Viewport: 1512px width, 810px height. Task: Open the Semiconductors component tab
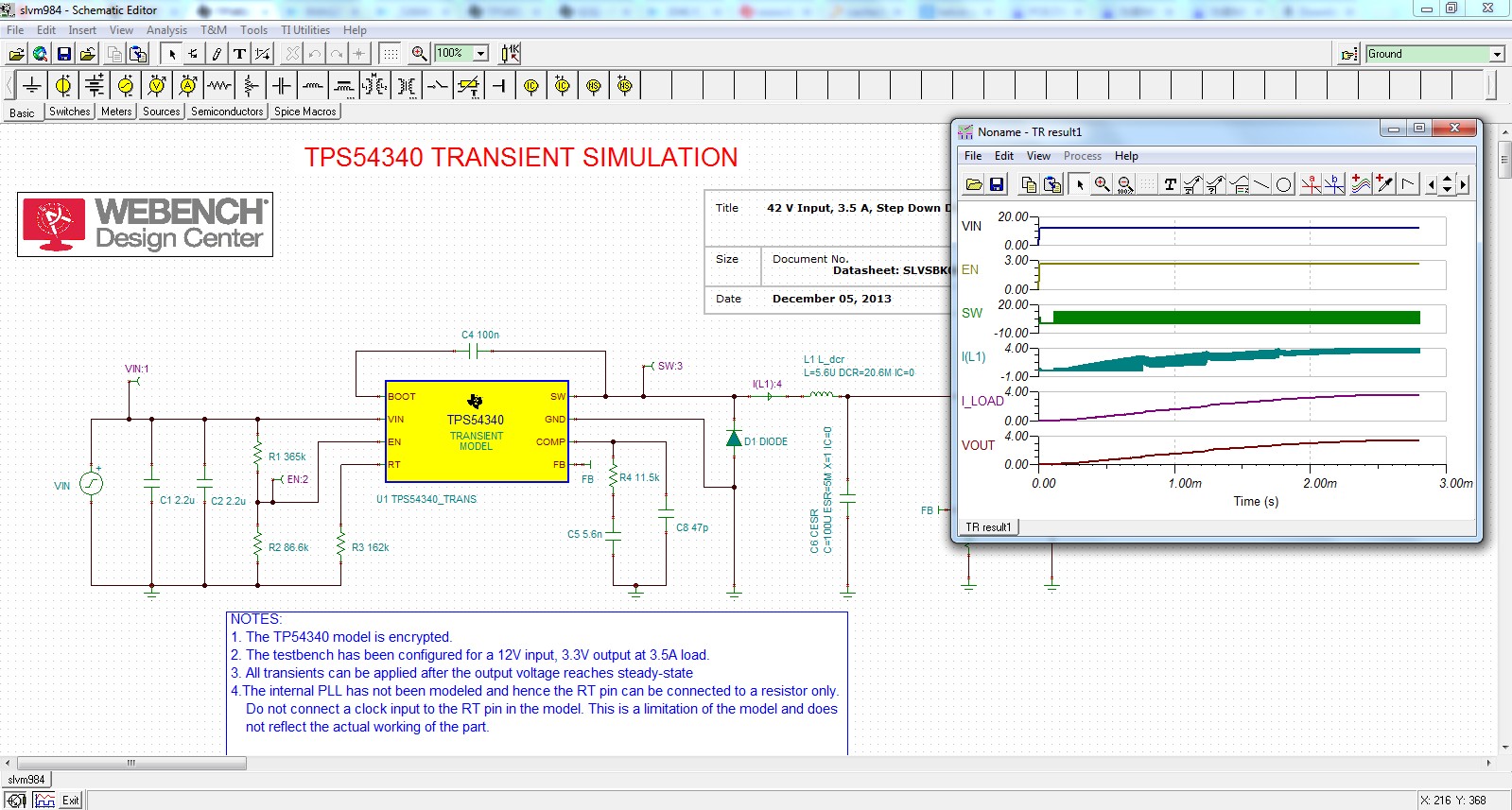pyautogui.click(x=227, y=112)
